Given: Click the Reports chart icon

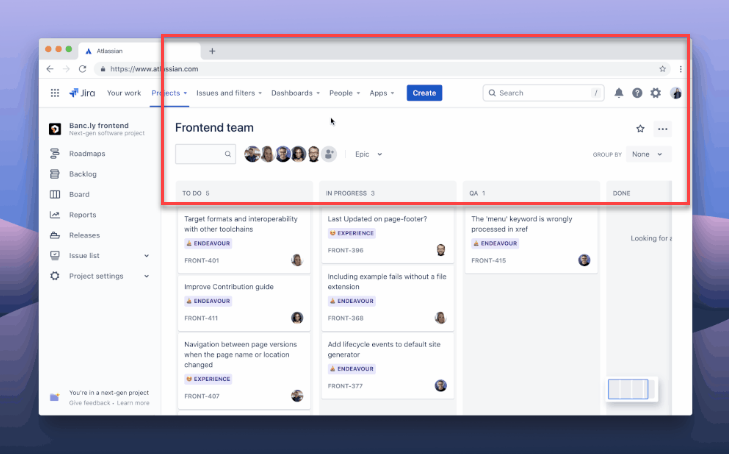Looking at the screenshot, I should tap(55, 215).
